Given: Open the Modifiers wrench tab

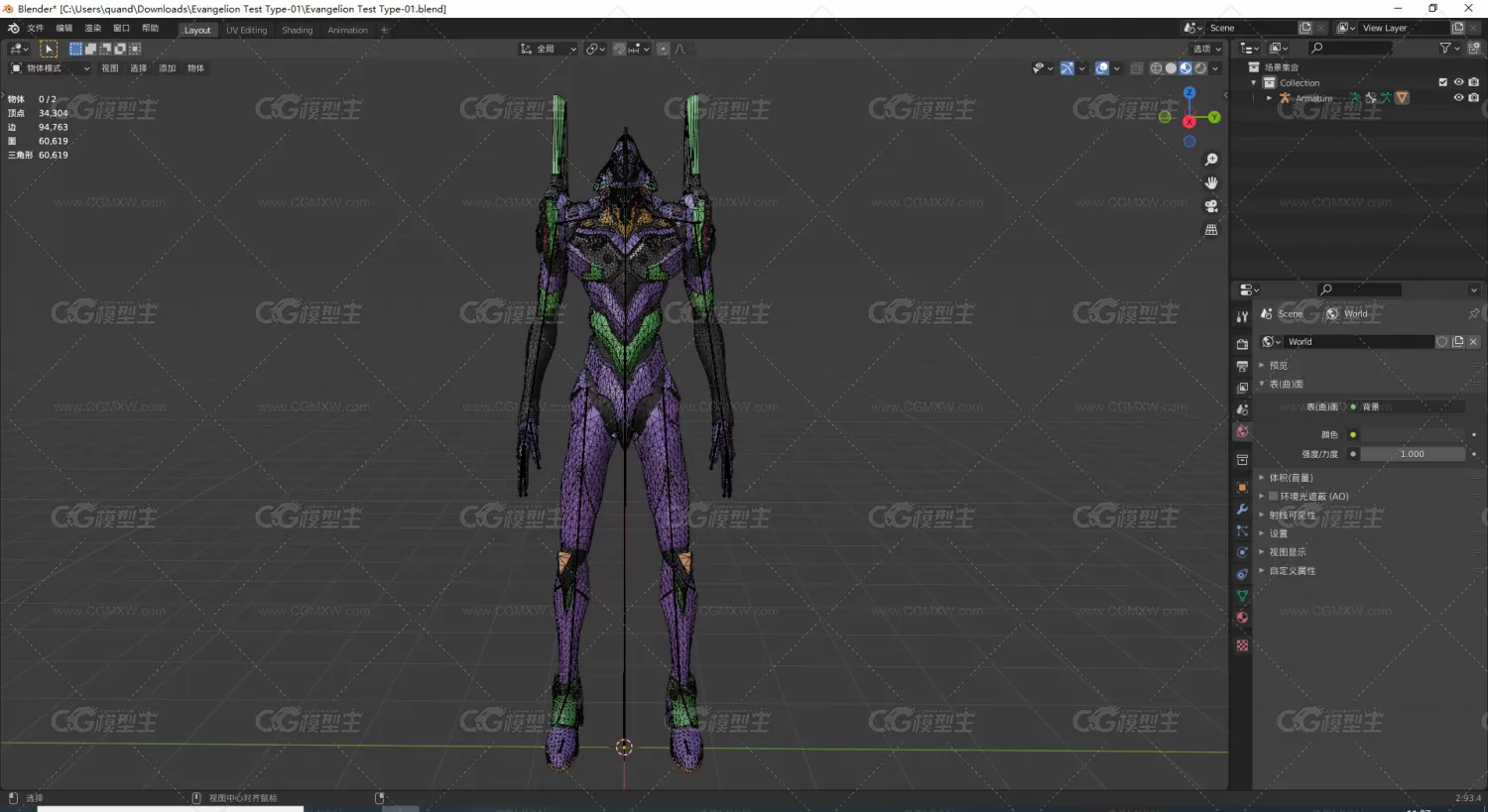Looking at the screenshot, I should (x=1242, y=509).
